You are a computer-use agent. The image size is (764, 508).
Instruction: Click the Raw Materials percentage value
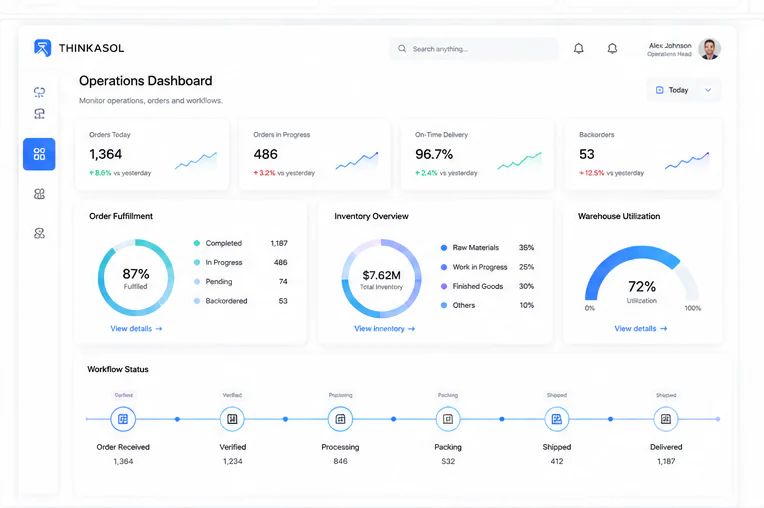click(526, 247)
